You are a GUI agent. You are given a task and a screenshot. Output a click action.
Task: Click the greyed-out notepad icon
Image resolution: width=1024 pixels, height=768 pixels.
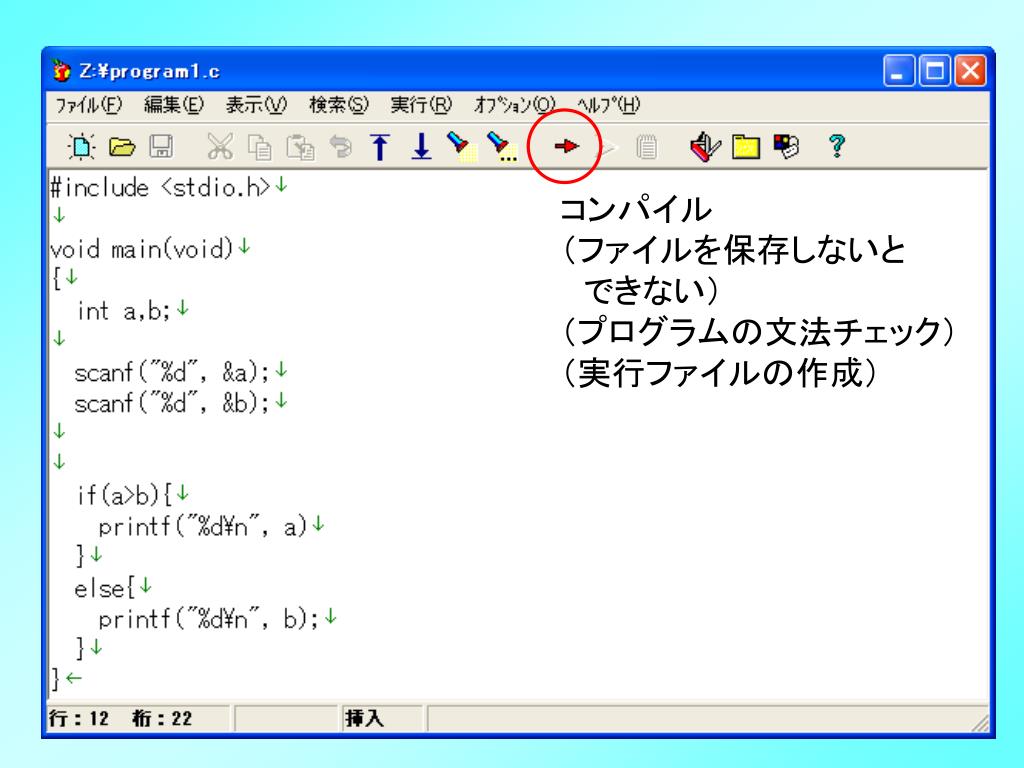(x=647, y=147)
